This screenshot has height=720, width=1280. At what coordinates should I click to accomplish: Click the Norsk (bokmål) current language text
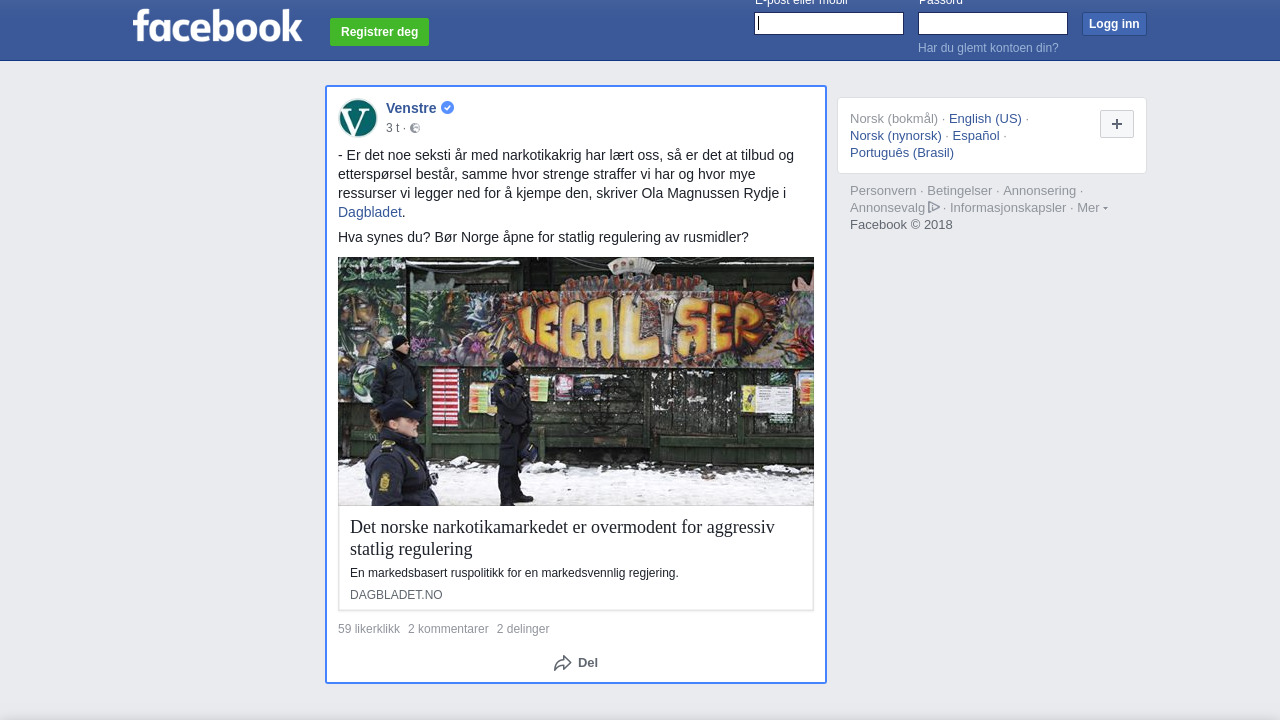click(x=894, y=118)
